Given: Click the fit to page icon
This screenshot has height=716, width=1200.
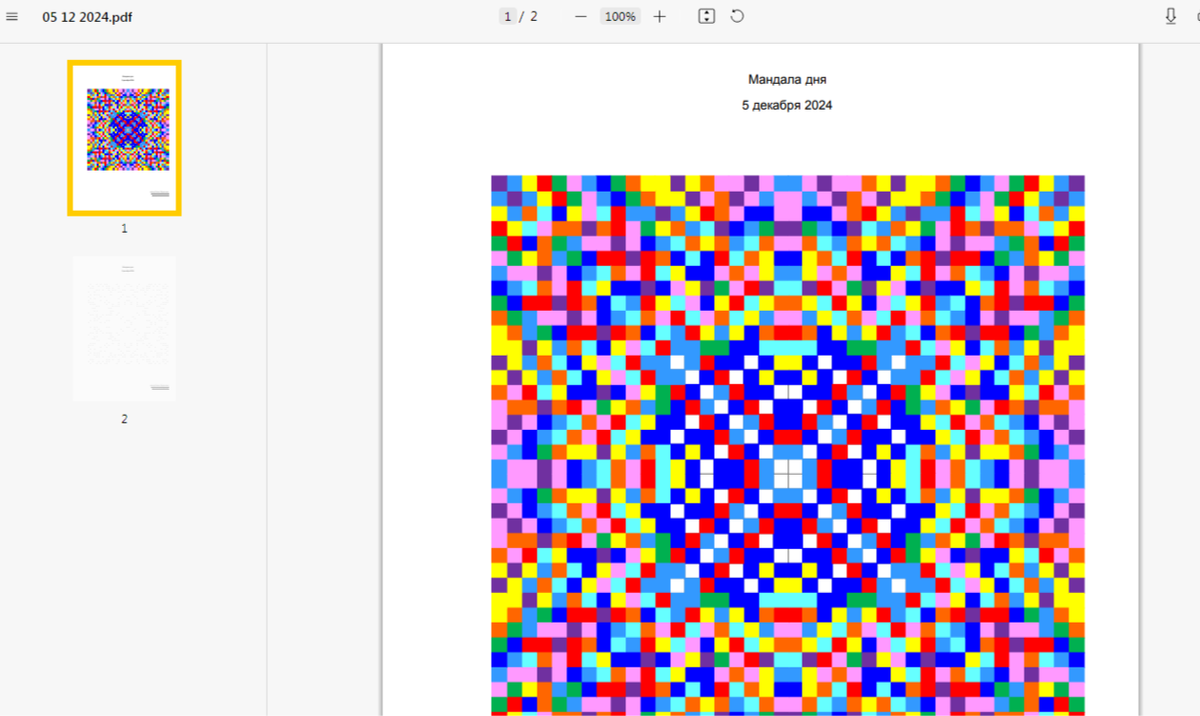Looking at the screenshot, I should pos(707,17).
